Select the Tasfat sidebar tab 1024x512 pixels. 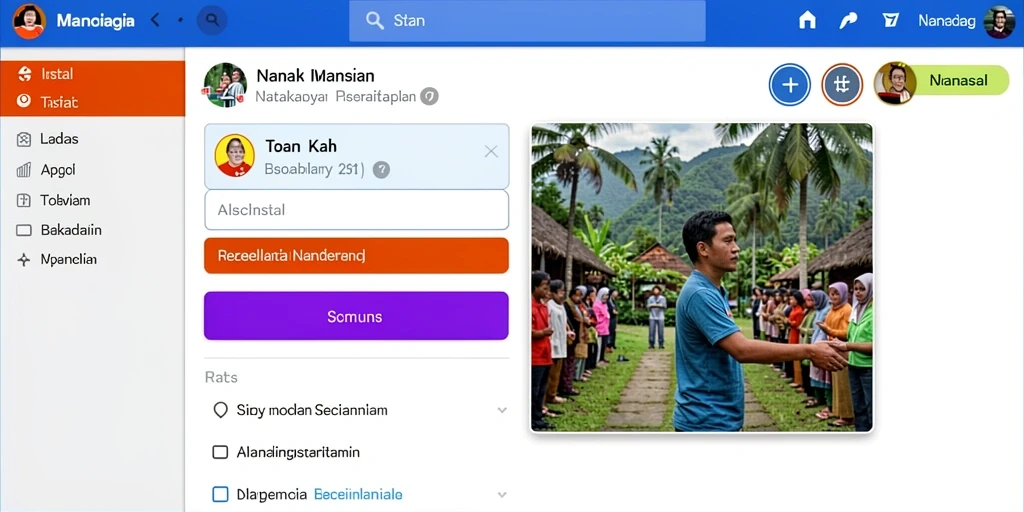[93, 102]
